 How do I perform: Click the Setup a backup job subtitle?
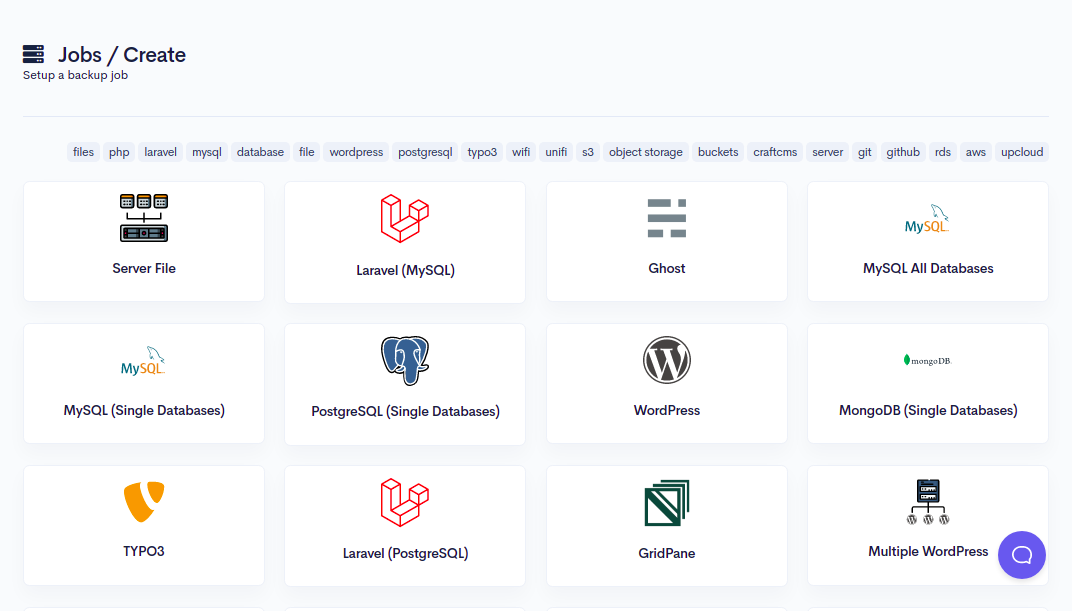click(x=75, y=75)
